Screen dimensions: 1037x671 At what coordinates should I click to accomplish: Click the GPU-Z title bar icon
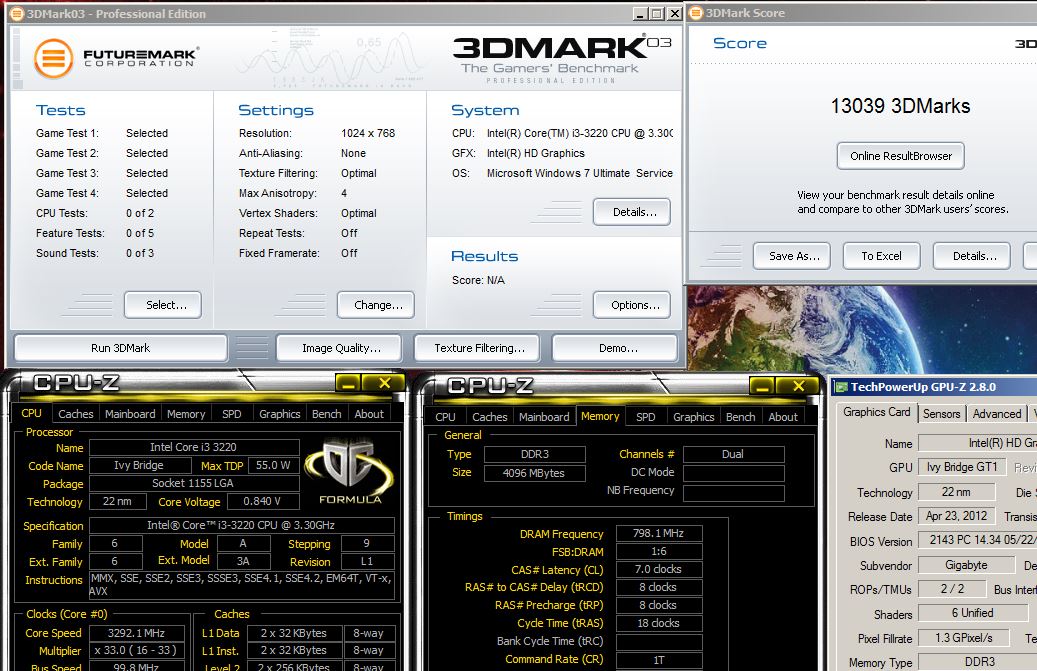pos(841,387)
